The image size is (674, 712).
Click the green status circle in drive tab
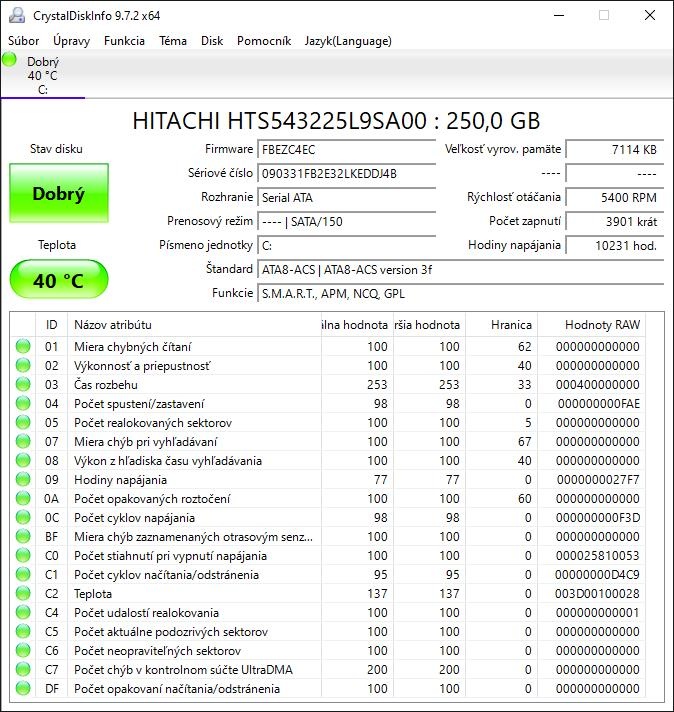tap(9, 59)
